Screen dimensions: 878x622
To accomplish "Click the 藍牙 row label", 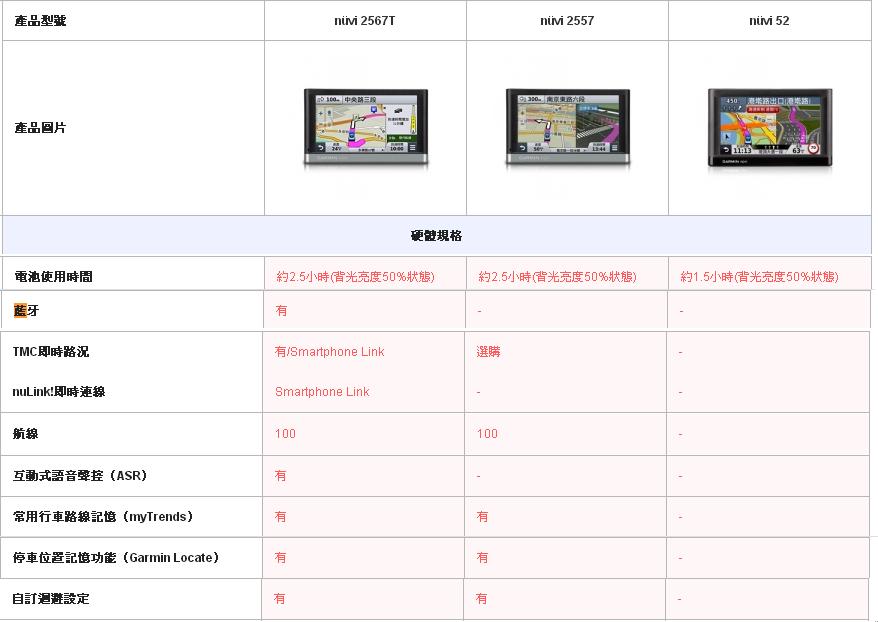I will 26,311.
